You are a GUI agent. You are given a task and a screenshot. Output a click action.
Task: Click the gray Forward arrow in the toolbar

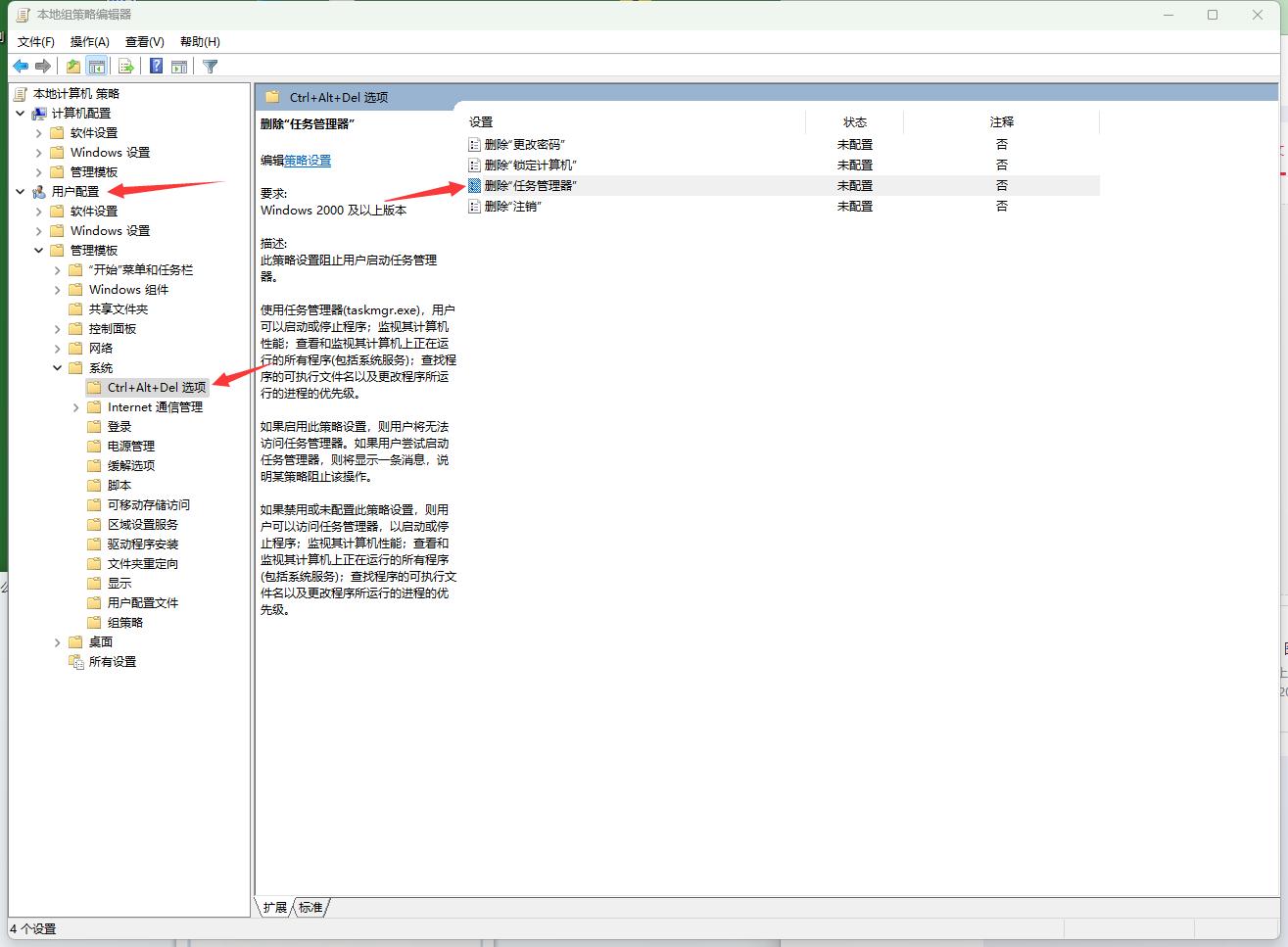43,67
